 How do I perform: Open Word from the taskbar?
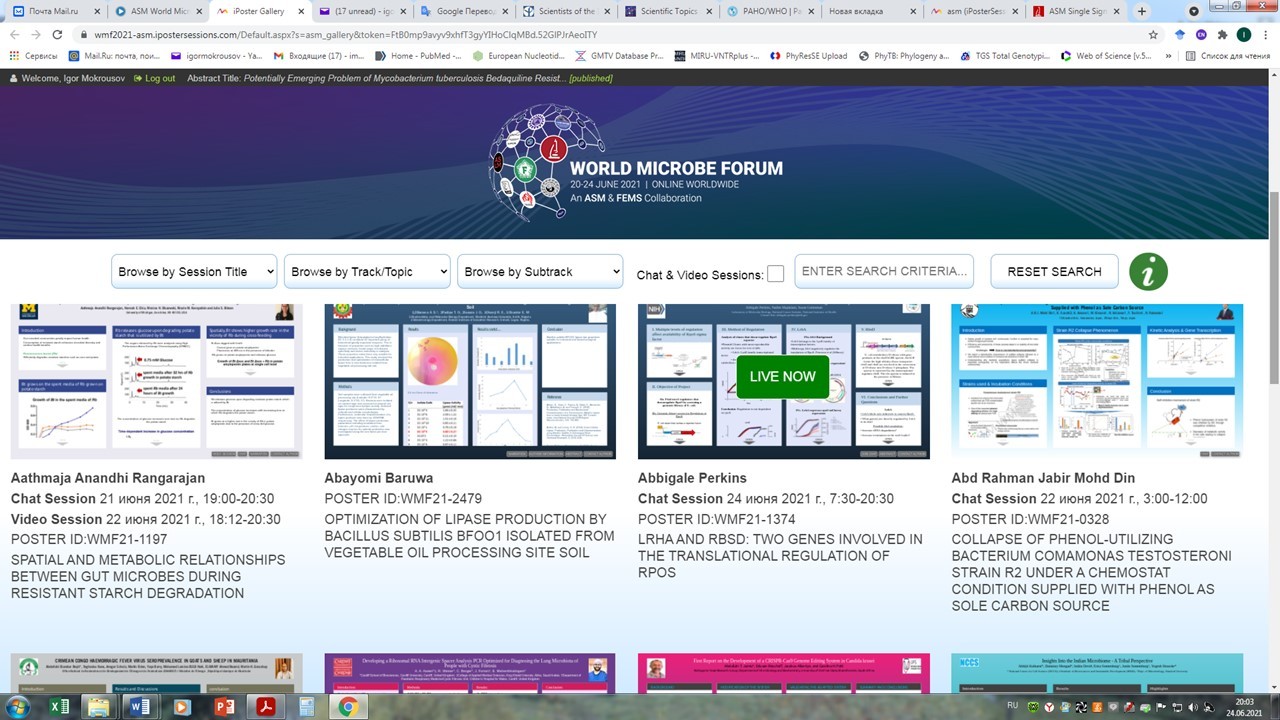click(x=141, y=707)
